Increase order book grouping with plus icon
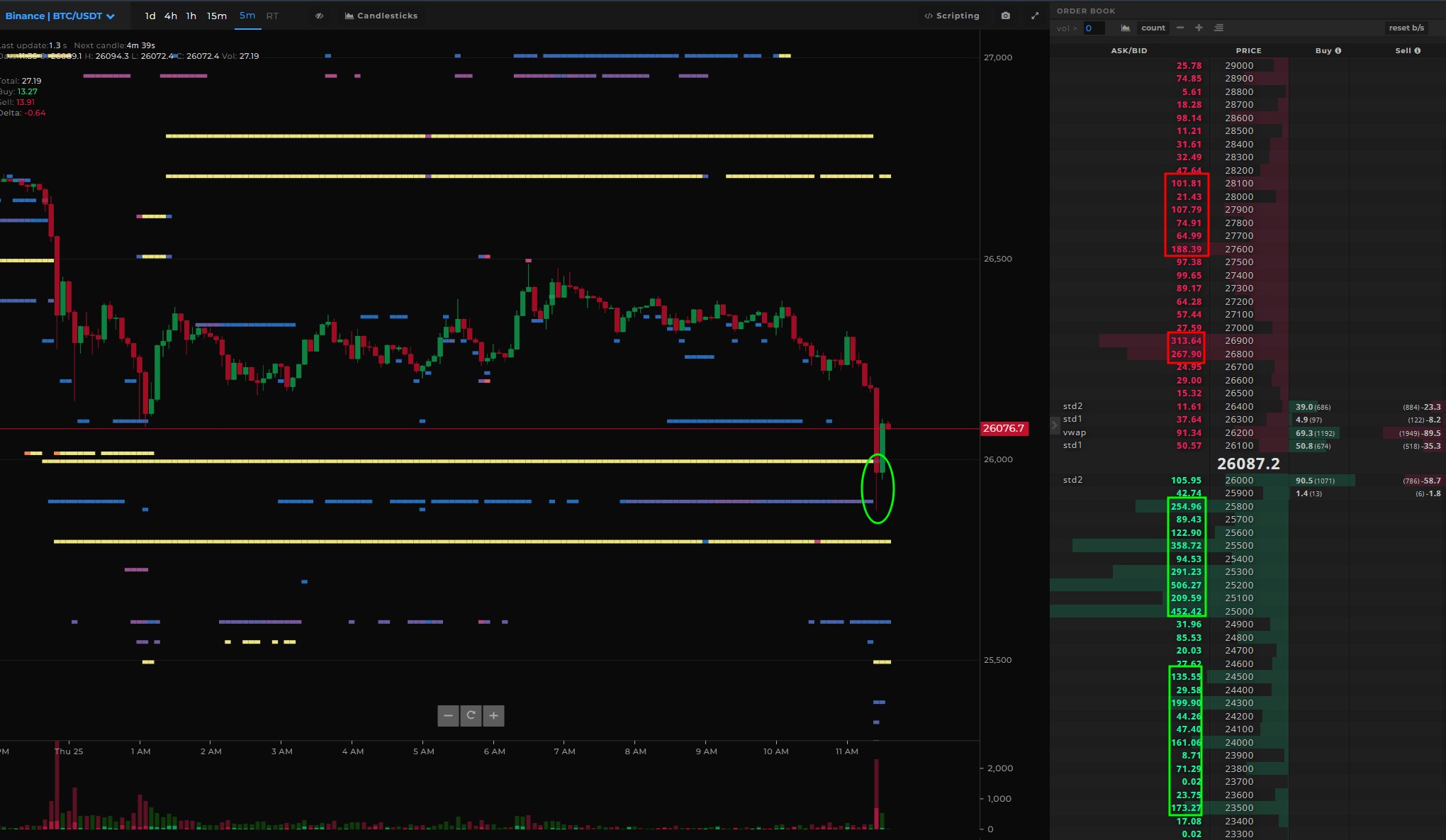 (x=1199, y=28)
